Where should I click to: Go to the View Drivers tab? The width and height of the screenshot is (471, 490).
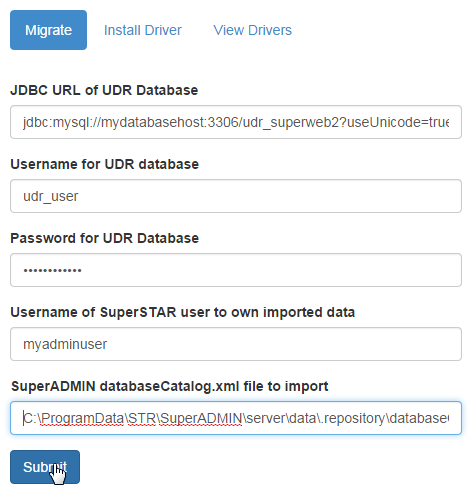click(x=252, y=30)
